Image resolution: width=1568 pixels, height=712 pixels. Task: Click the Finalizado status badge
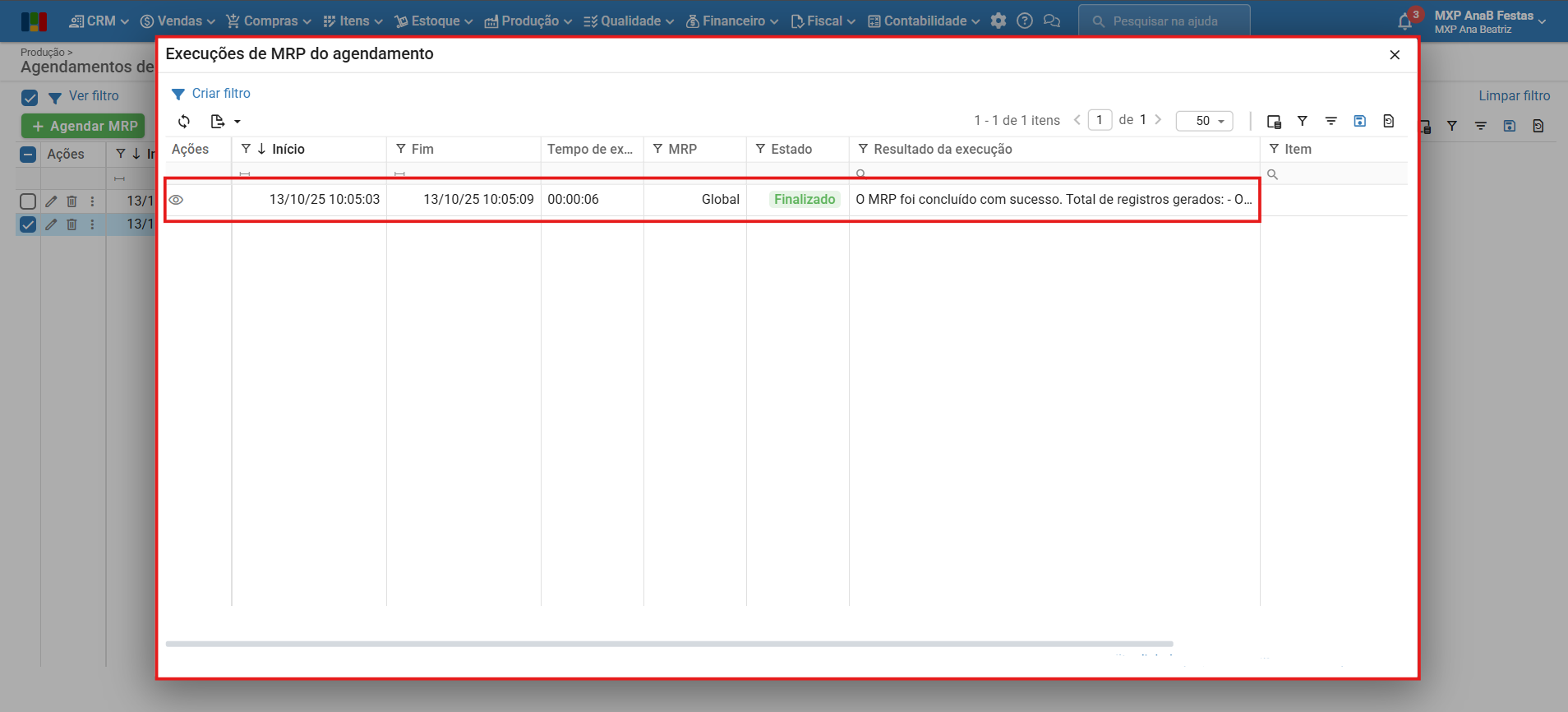pos(805,200)
